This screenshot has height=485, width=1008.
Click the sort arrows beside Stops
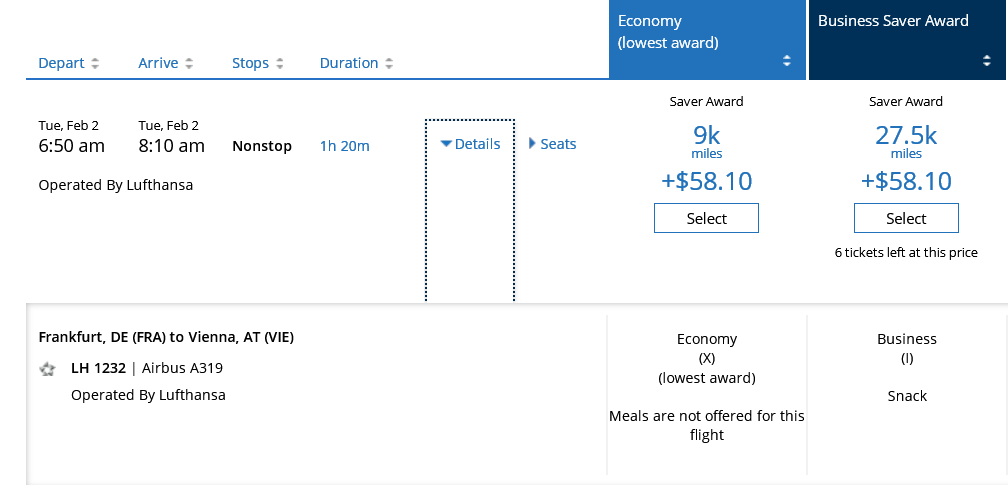tap(279, 64)
